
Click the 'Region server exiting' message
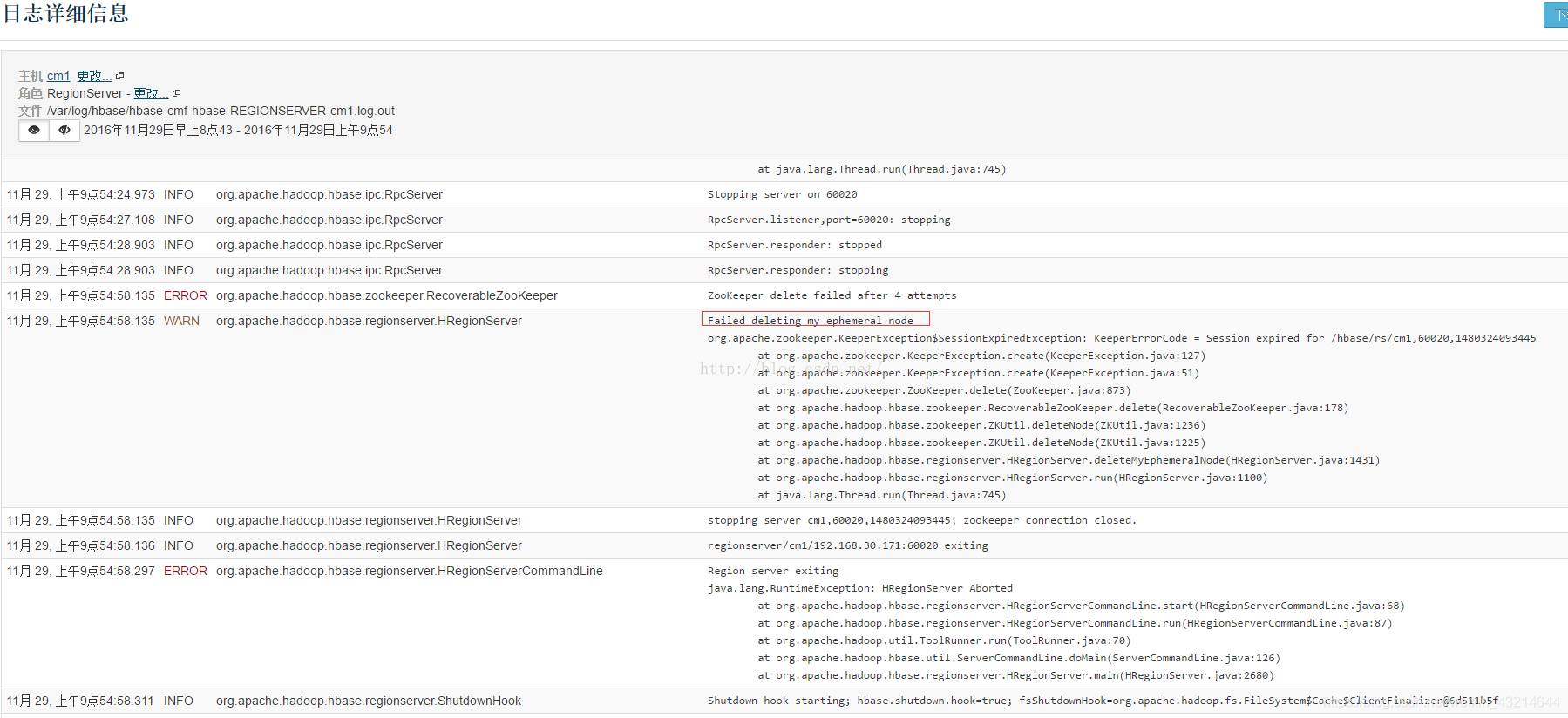point(773,572)
